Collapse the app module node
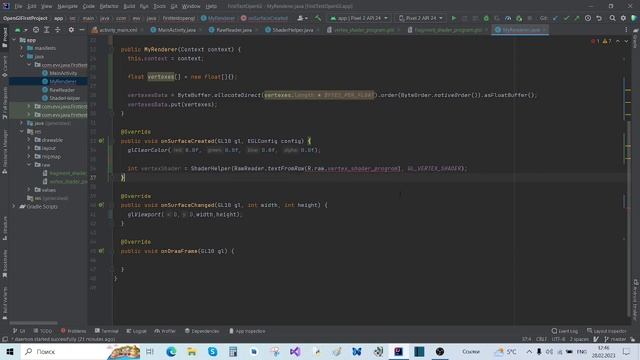The image size is (640, 360). click(15, 40)
